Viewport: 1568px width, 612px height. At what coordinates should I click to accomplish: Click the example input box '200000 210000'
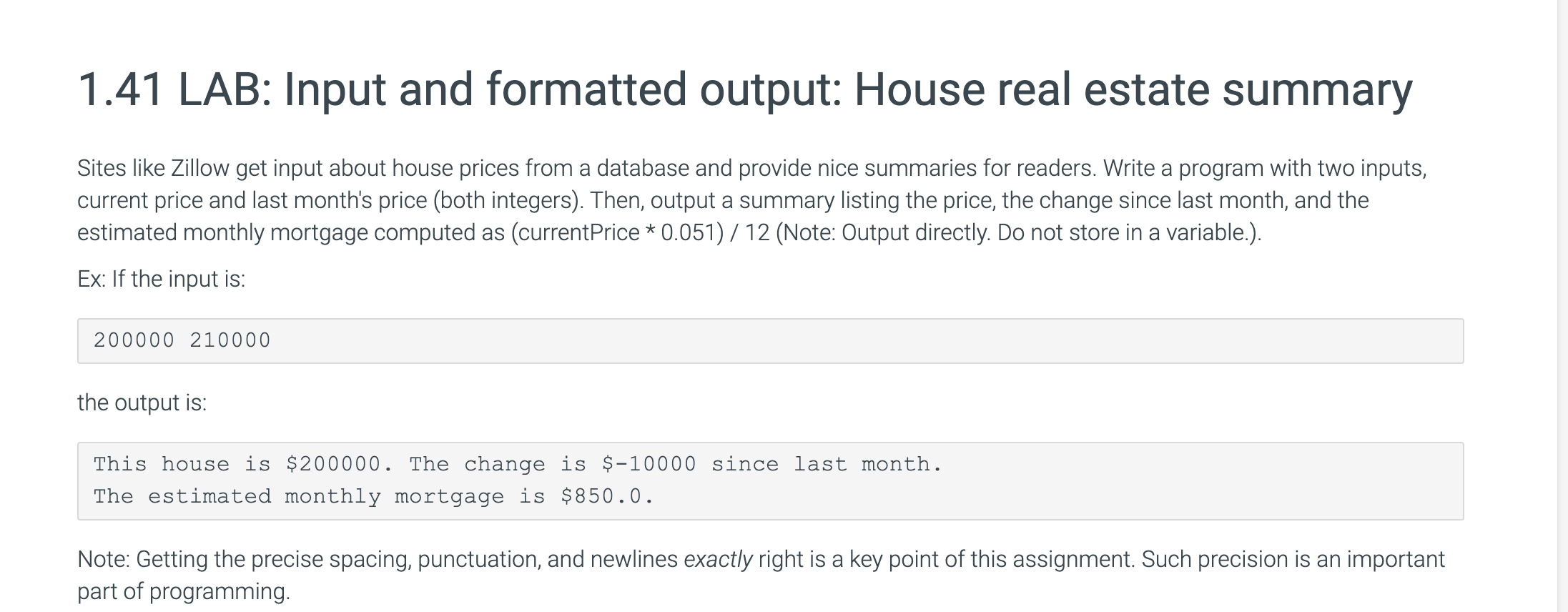770,341
